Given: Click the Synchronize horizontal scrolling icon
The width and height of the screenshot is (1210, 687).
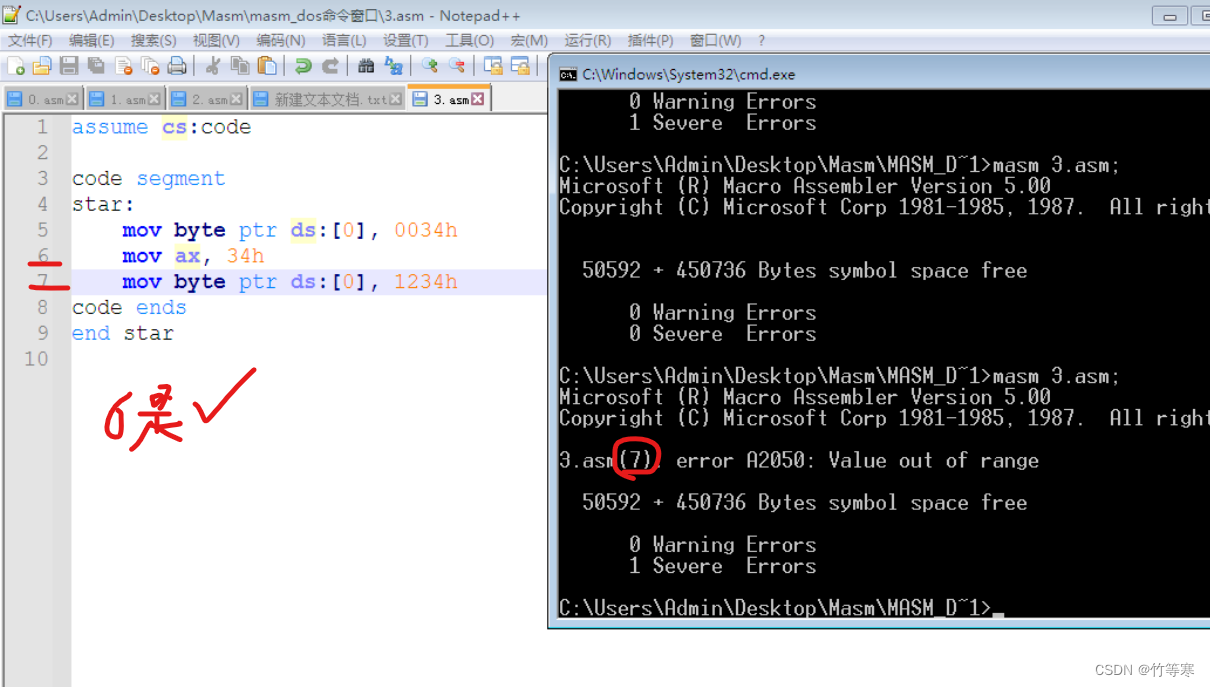Looking at the screenshot, I should [520, 66].
